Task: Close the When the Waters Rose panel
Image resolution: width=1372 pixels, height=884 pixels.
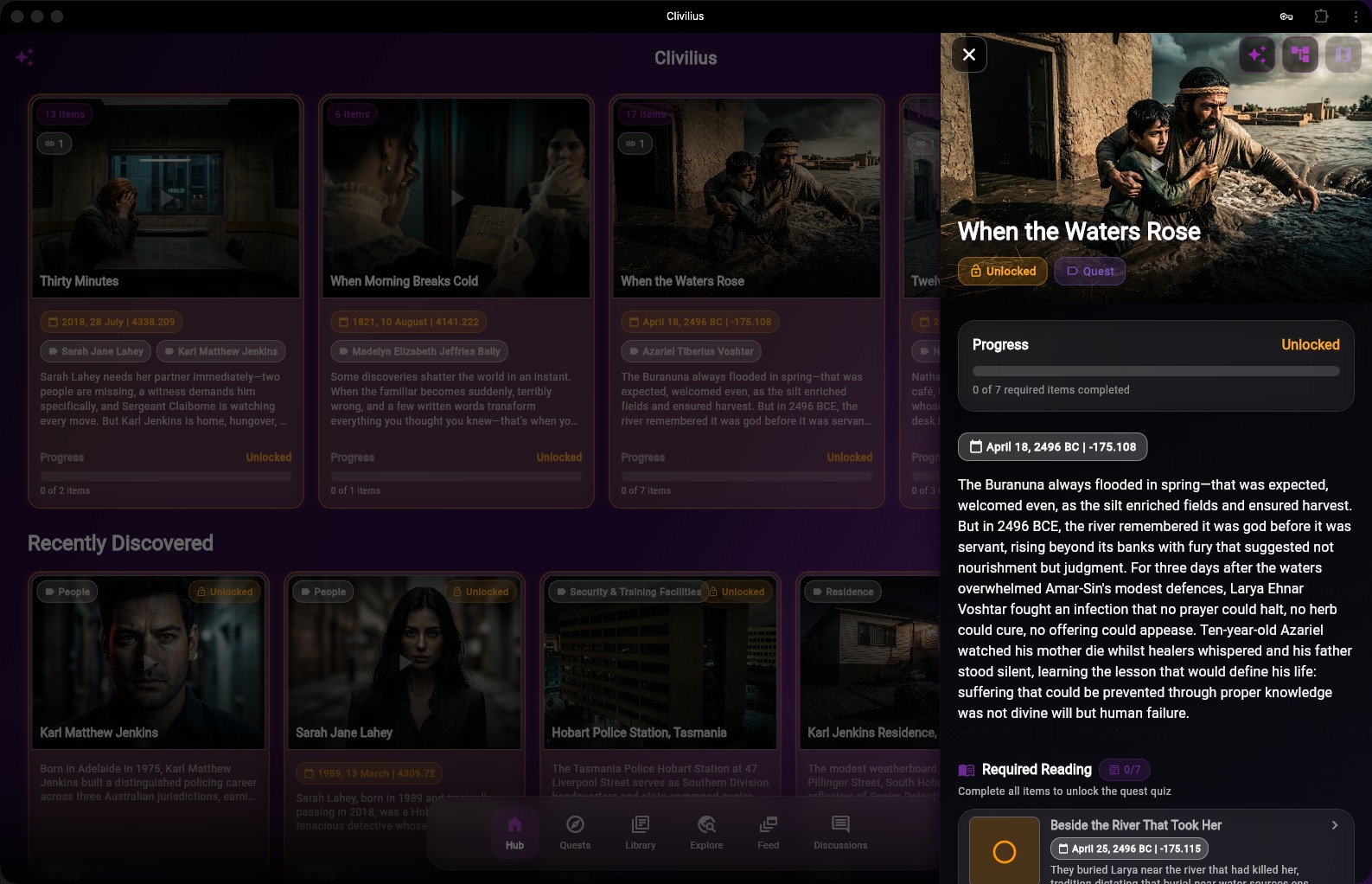Action: click(969, 54)
